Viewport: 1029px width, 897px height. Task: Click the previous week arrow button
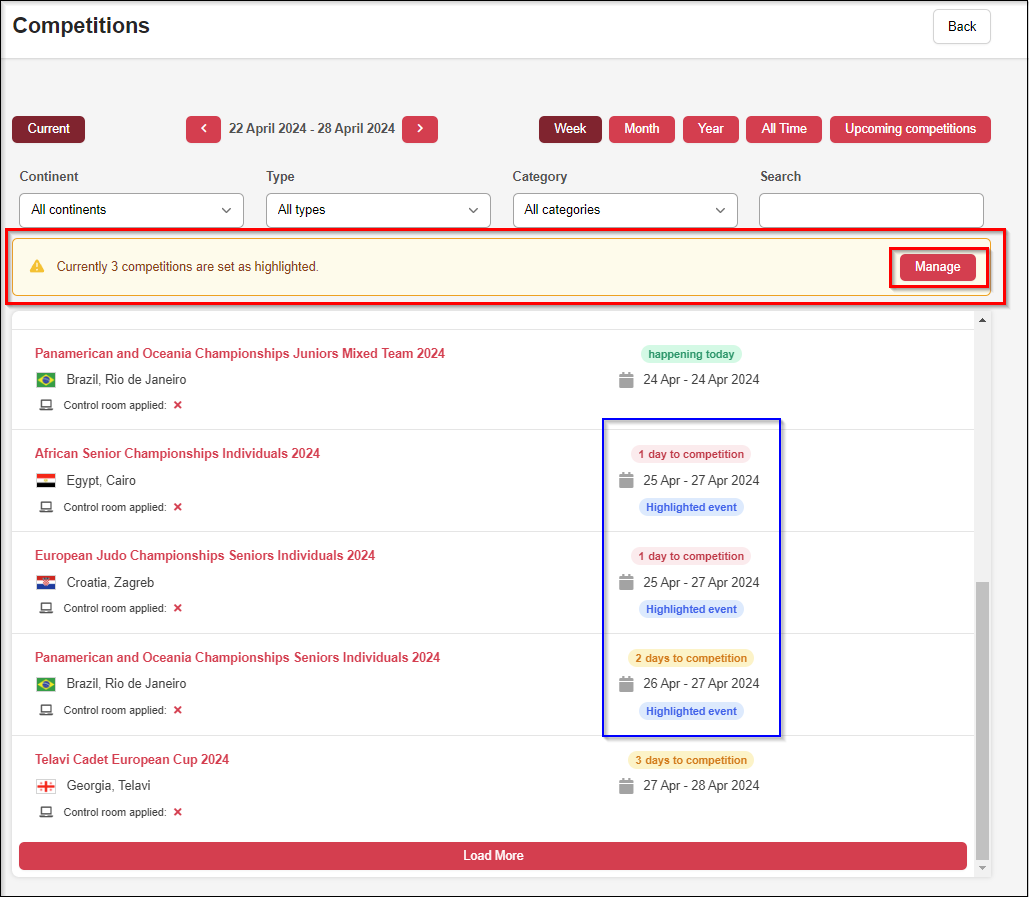(203, 129)
